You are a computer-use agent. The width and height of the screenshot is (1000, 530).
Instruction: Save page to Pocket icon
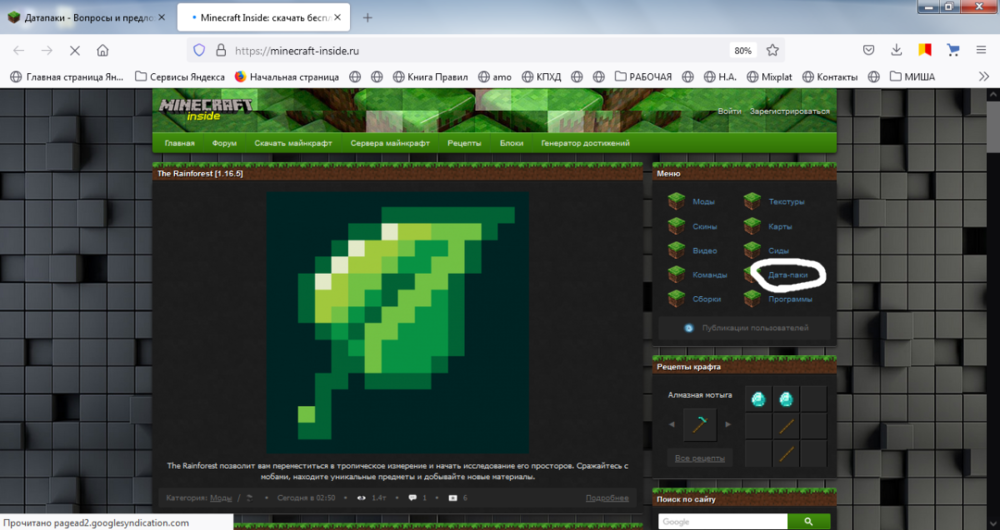point(868,50)
